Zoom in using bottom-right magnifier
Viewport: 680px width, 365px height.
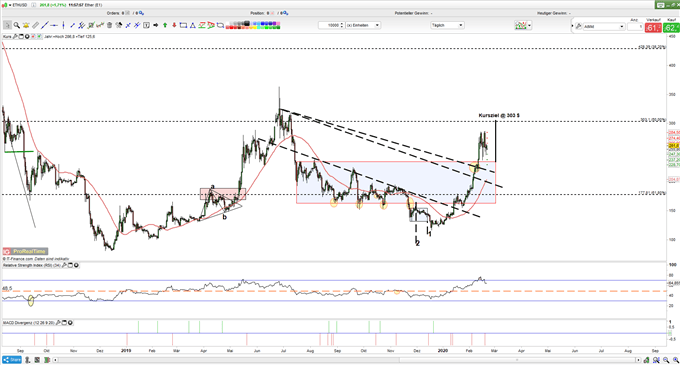(x=675, y=360)
